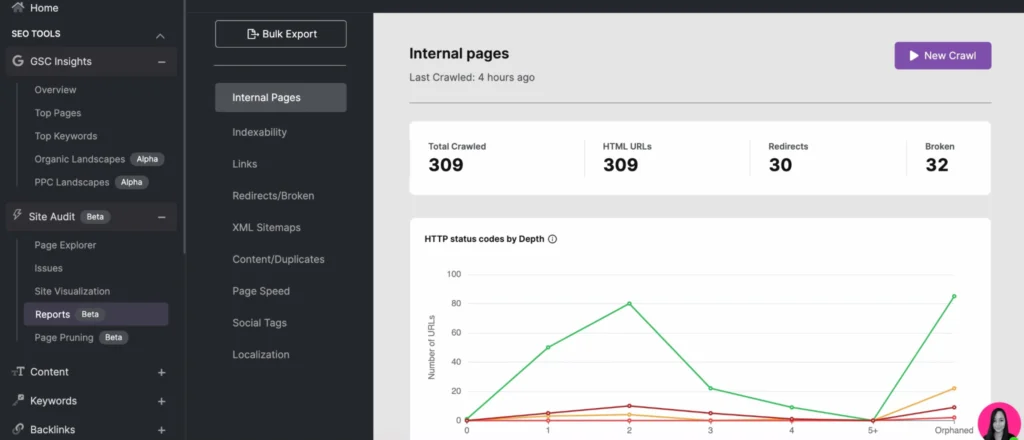Collapse the Site Audit menu
The image size is (1024, 440).
point(161,217)
